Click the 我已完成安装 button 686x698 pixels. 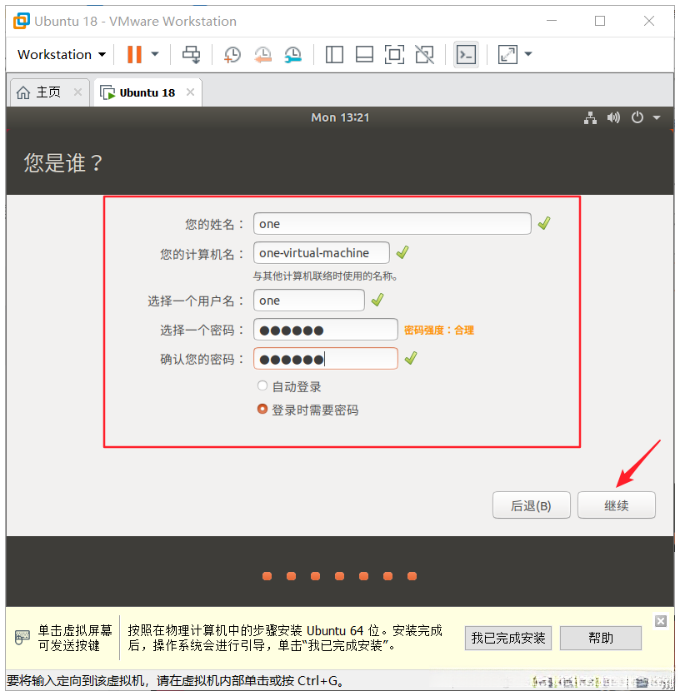click(508, 638)
